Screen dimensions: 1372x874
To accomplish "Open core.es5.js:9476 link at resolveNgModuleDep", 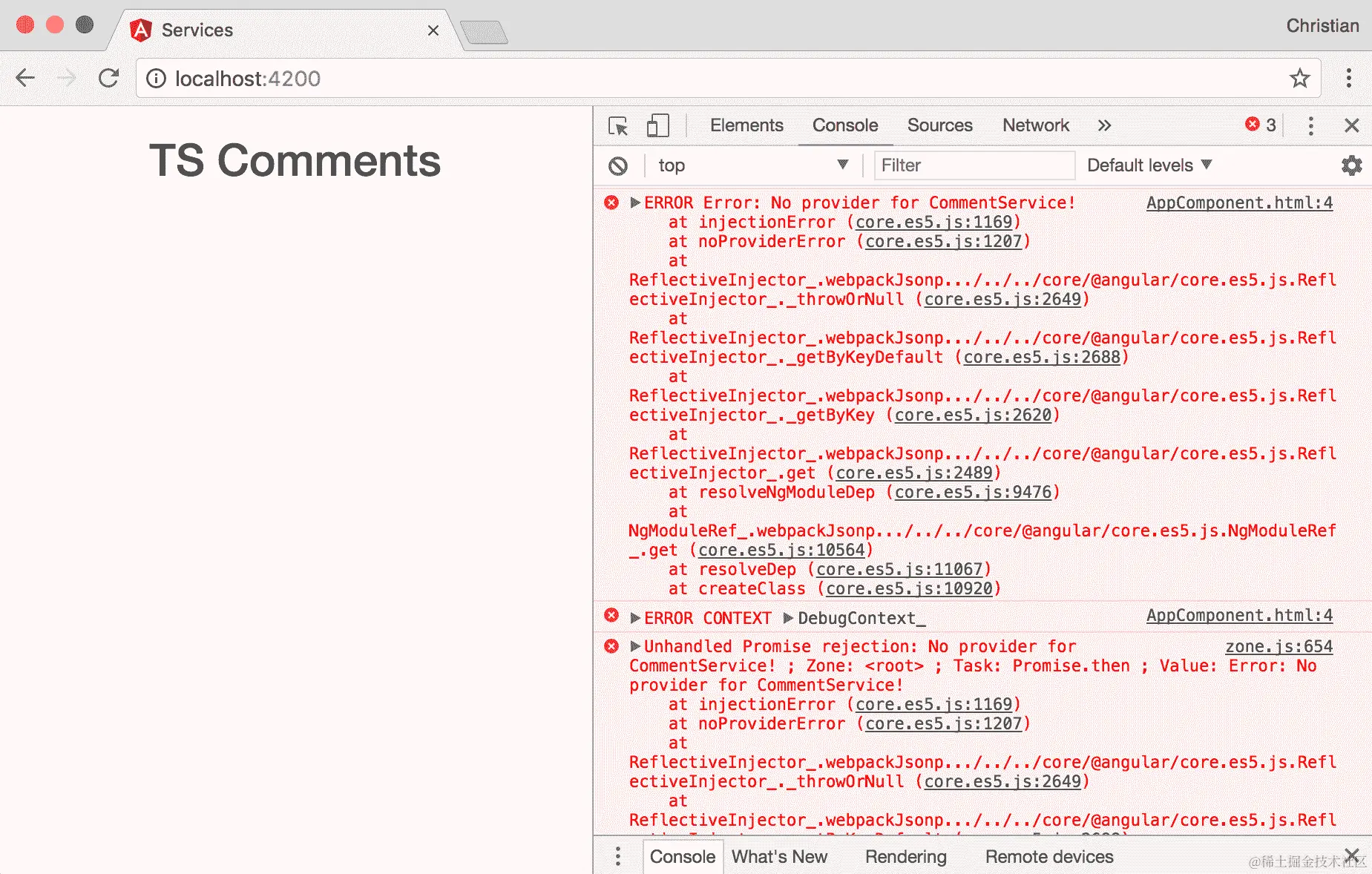I will (x=973, y=492).
